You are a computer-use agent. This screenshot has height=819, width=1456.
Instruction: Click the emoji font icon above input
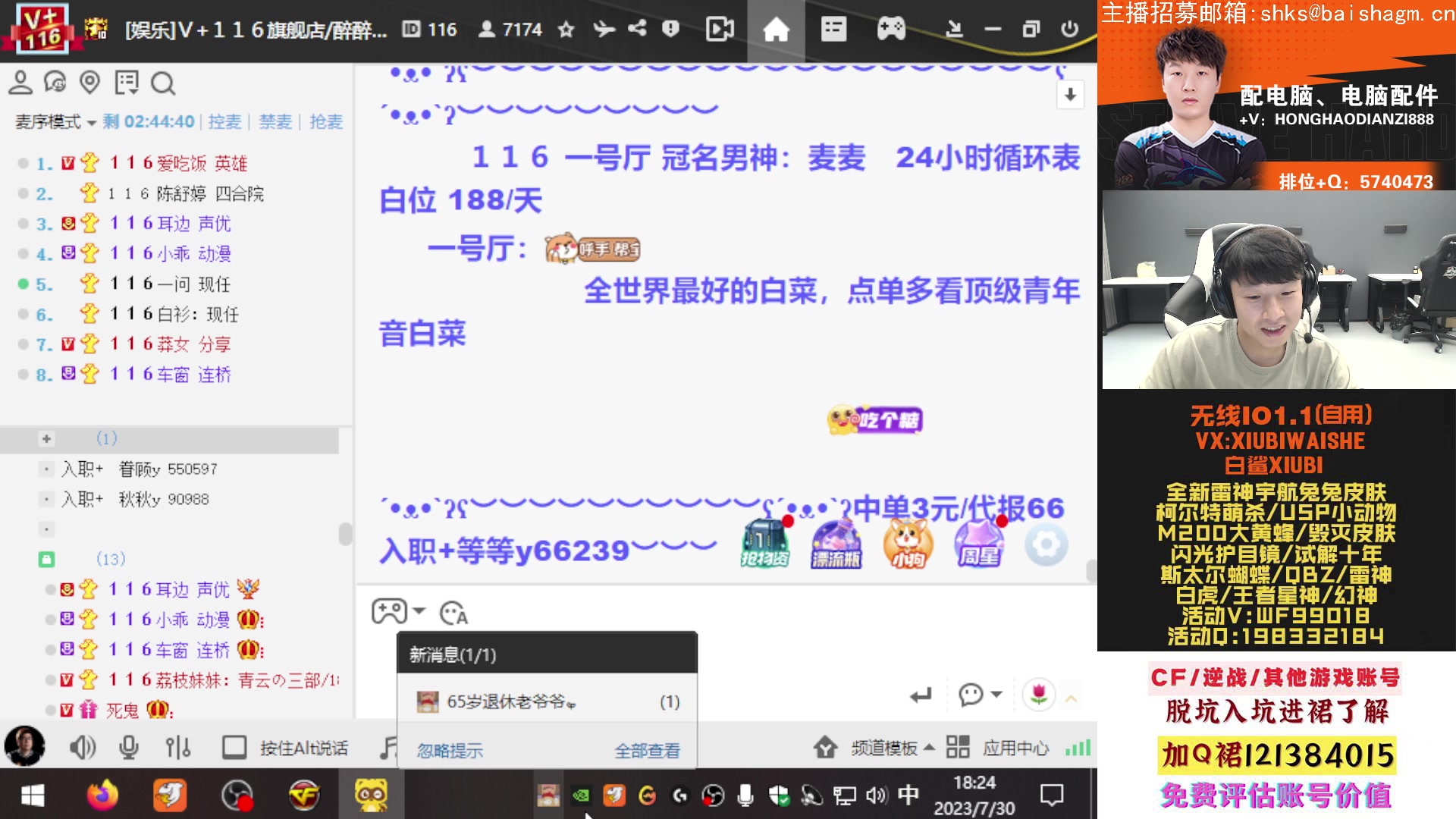coord(453,612)
